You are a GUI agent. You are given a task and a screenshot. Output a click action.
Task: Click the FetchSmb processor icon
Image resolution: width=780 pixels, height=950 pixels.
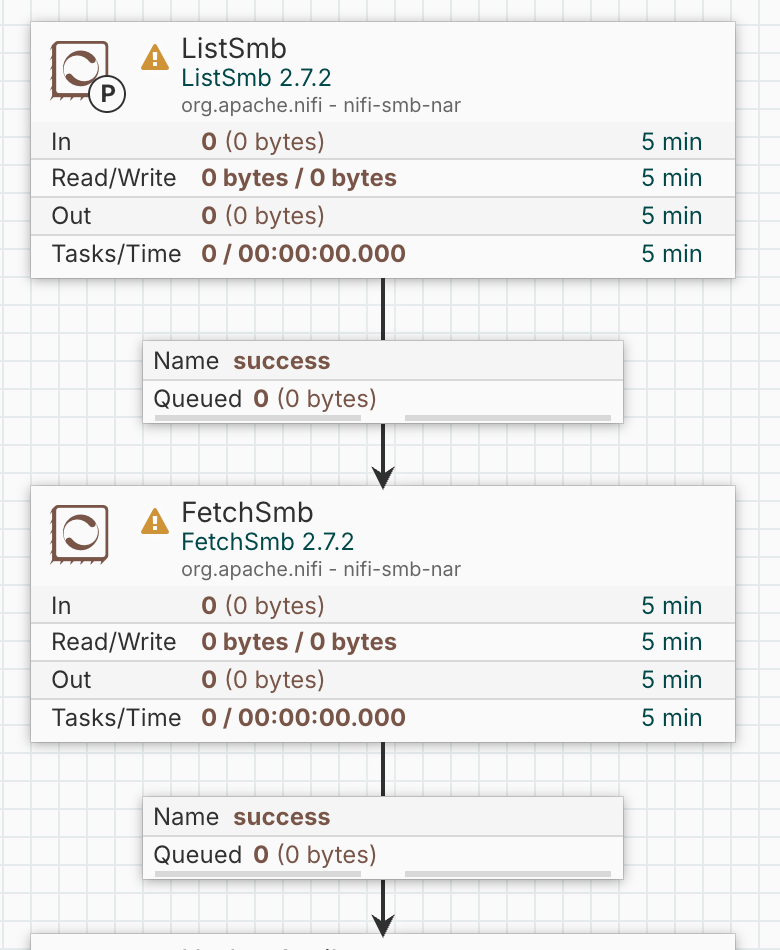(79, 534)
